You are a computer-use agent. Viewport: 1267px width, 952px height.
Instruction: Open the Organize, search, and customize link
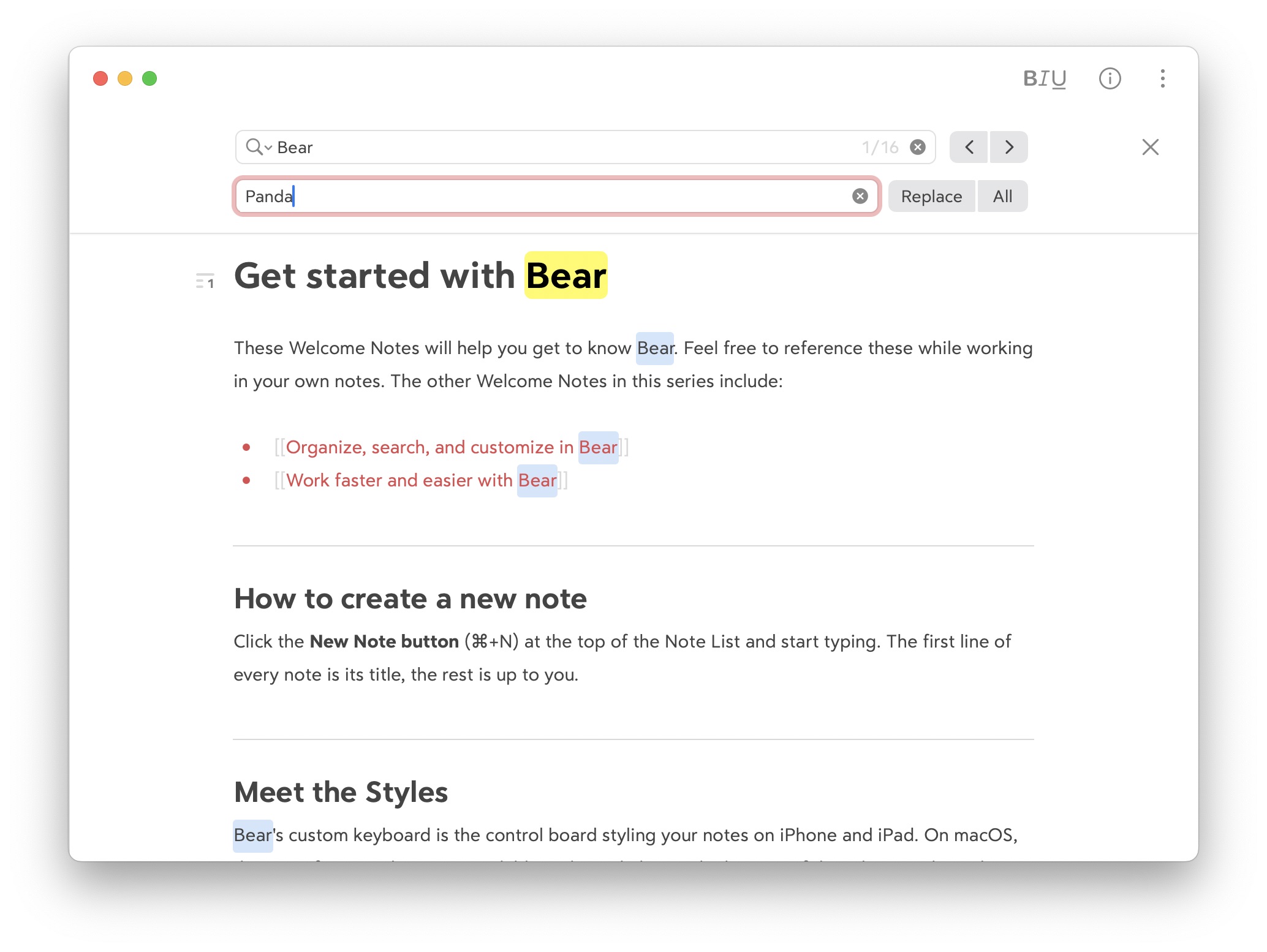click(x=429, y=447)
